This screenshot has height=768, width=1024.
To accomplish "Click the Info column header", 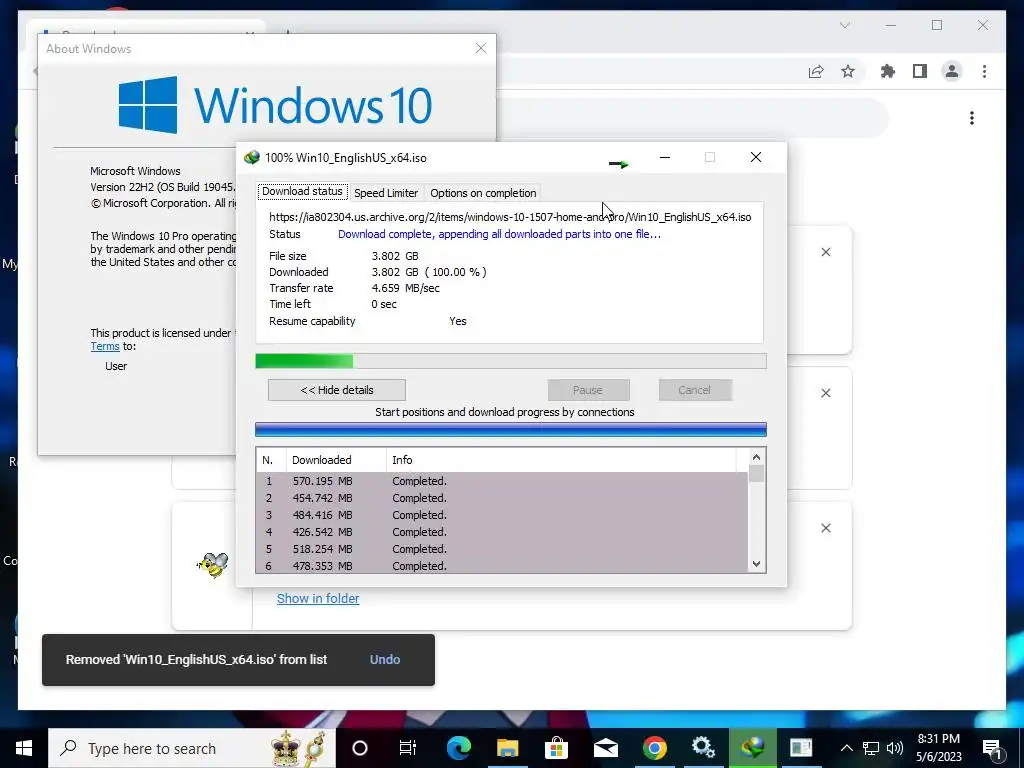I will [560, 460].
